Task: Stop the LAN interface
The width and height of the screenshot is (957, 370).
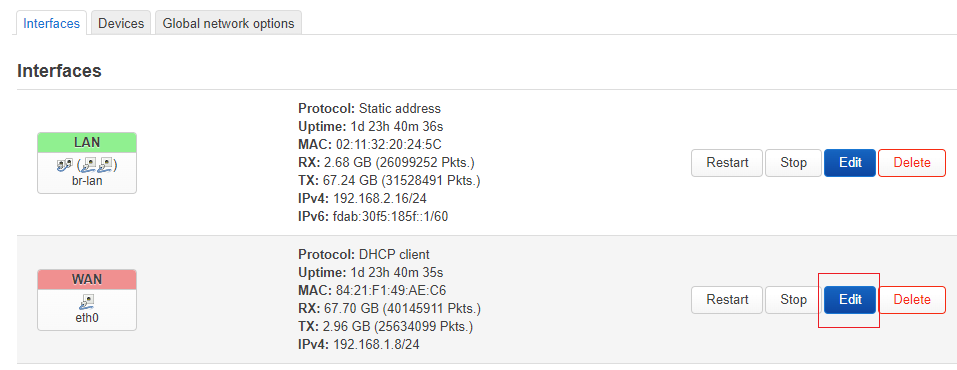Action: click(x=793, y=163)
